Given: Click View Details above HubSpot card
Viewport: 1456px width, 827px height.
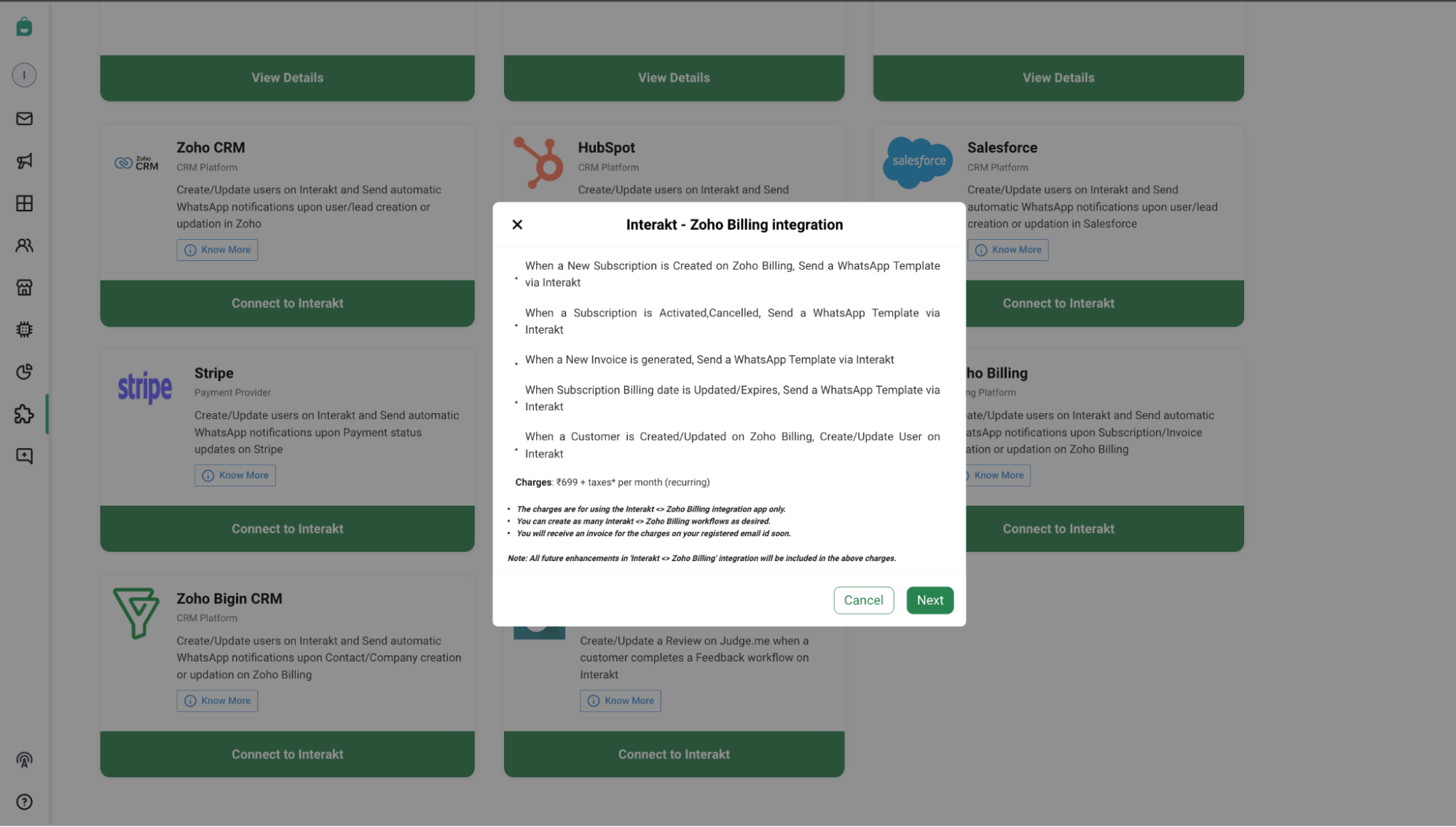Looking at the screenshot, I should [673, 77].
